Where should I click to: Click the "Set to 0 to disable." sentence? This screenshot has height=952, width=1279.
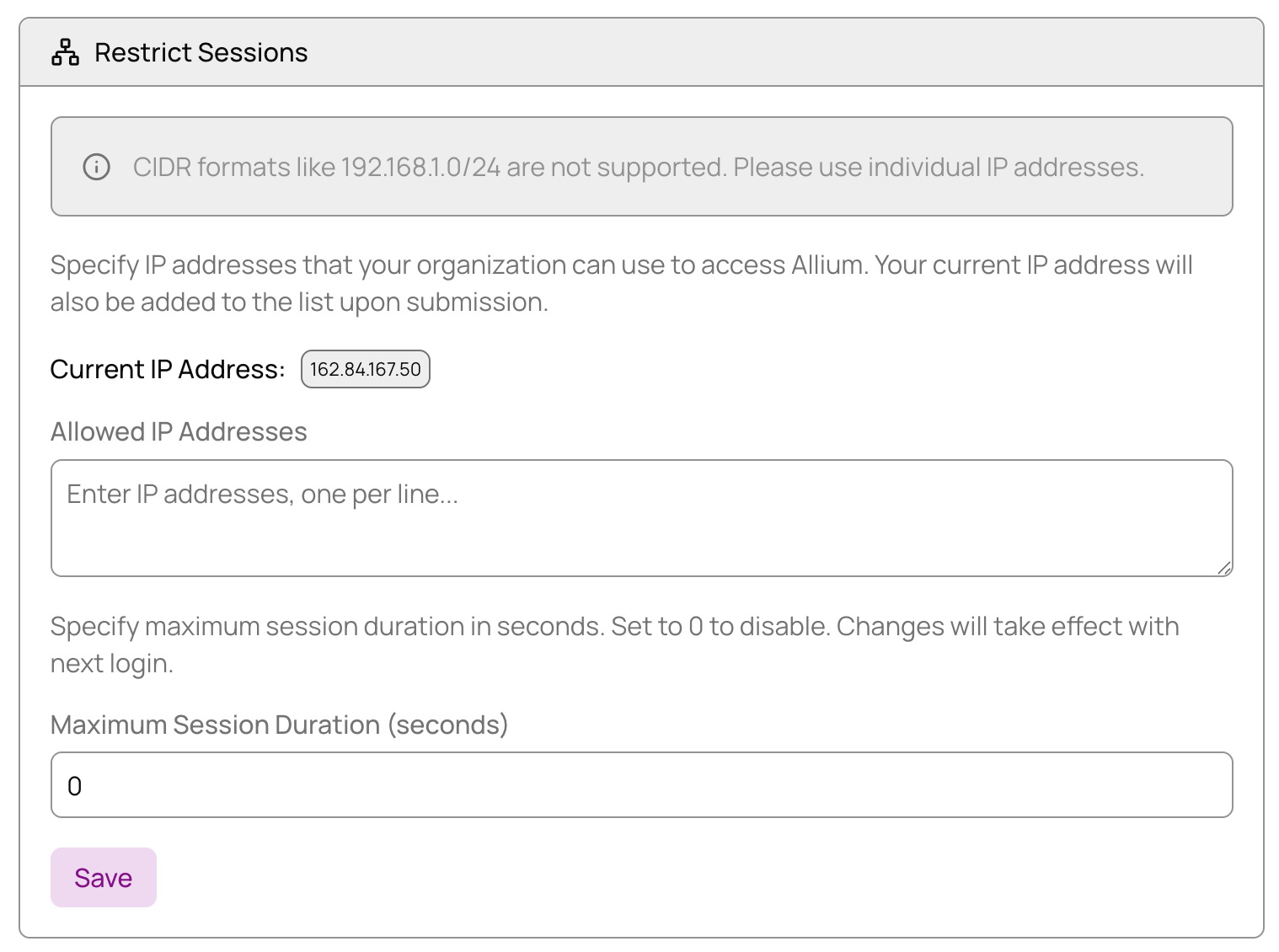pyautogui.click(x=720, y=626)
